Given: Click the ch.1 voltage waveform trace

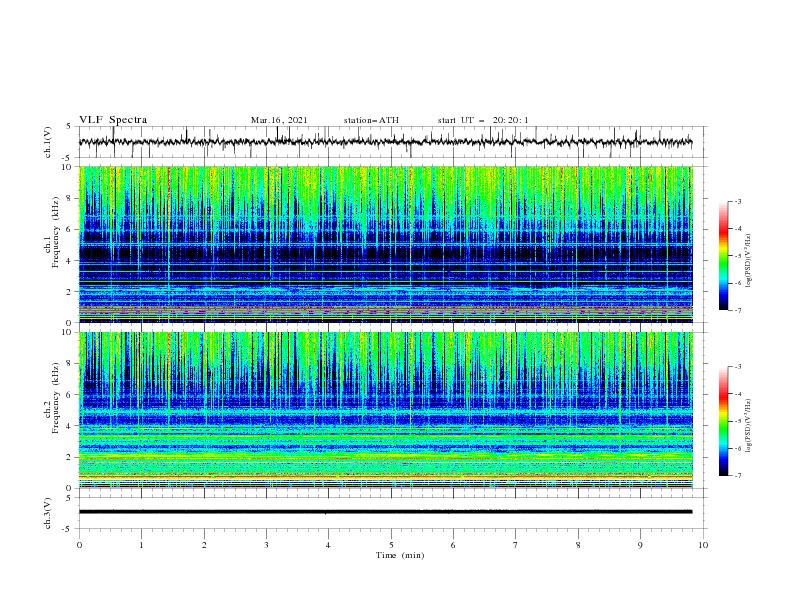Looking at the screenshot, I should coord(385,142).
